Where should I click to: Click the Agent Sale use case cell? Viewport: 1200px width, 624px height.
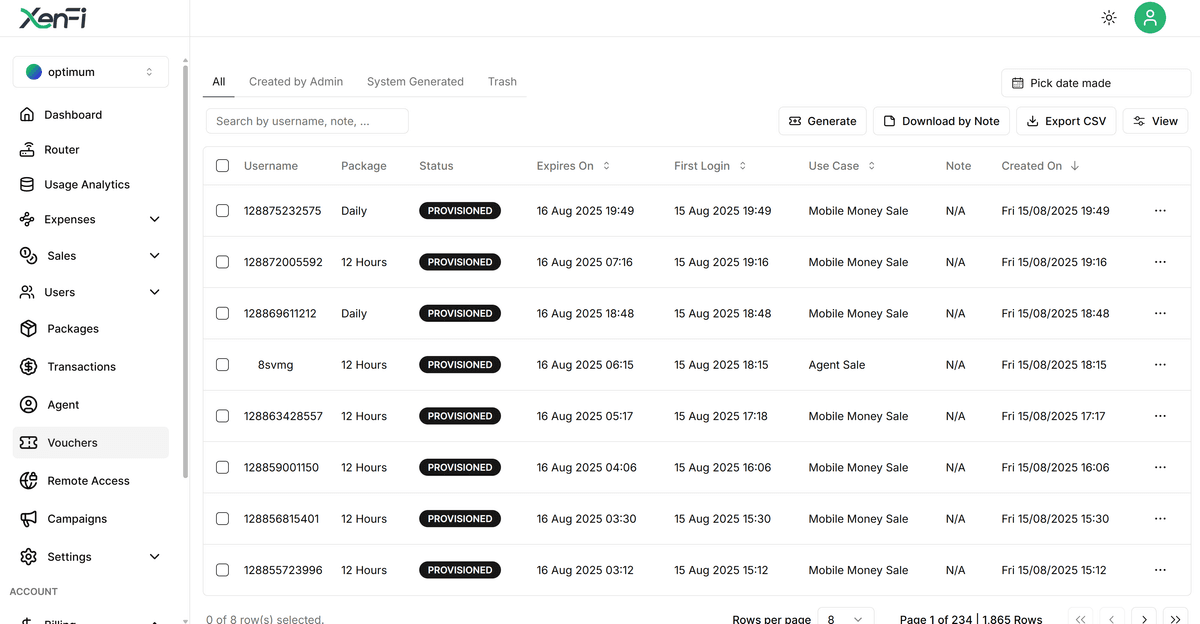837,365
